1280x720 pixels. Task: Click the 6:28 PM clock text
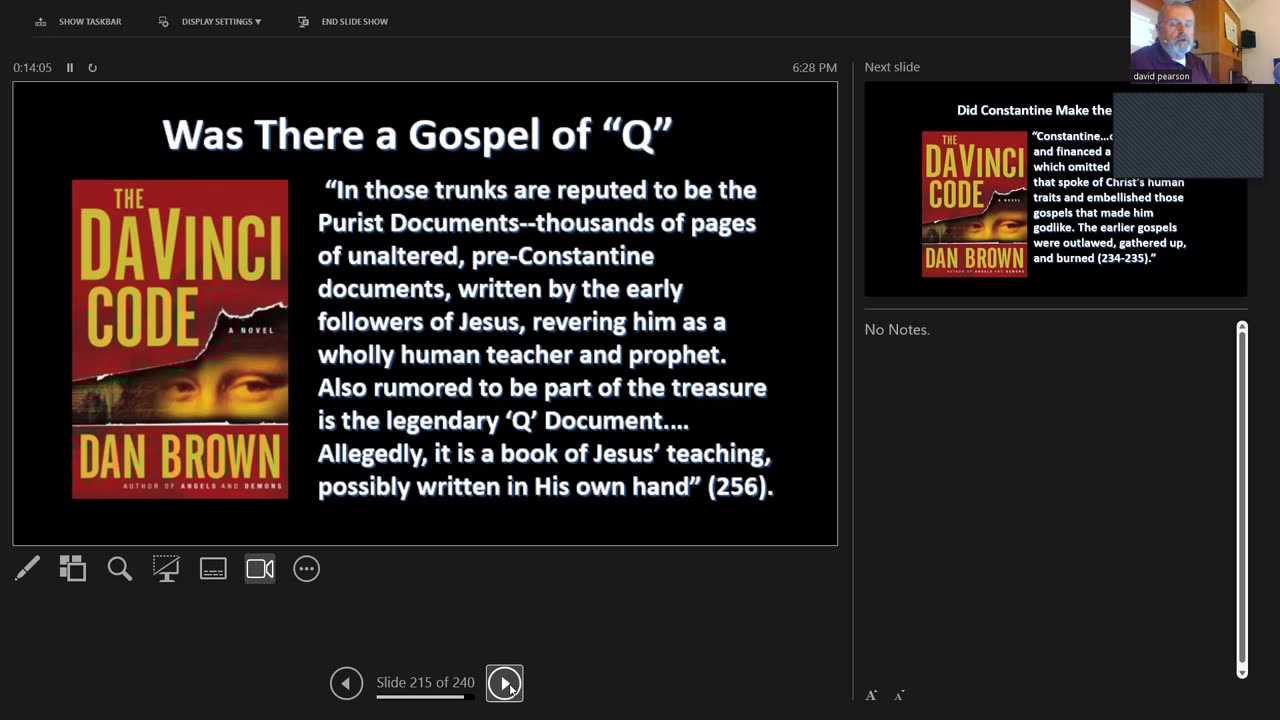pos(814,68)
